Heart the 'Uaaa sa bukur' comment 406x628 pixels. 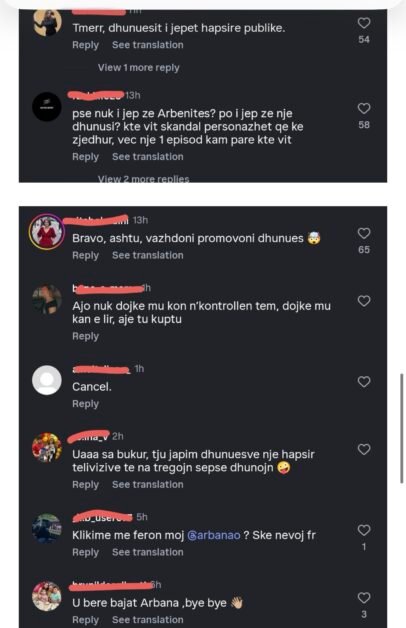tap(364, 449)
